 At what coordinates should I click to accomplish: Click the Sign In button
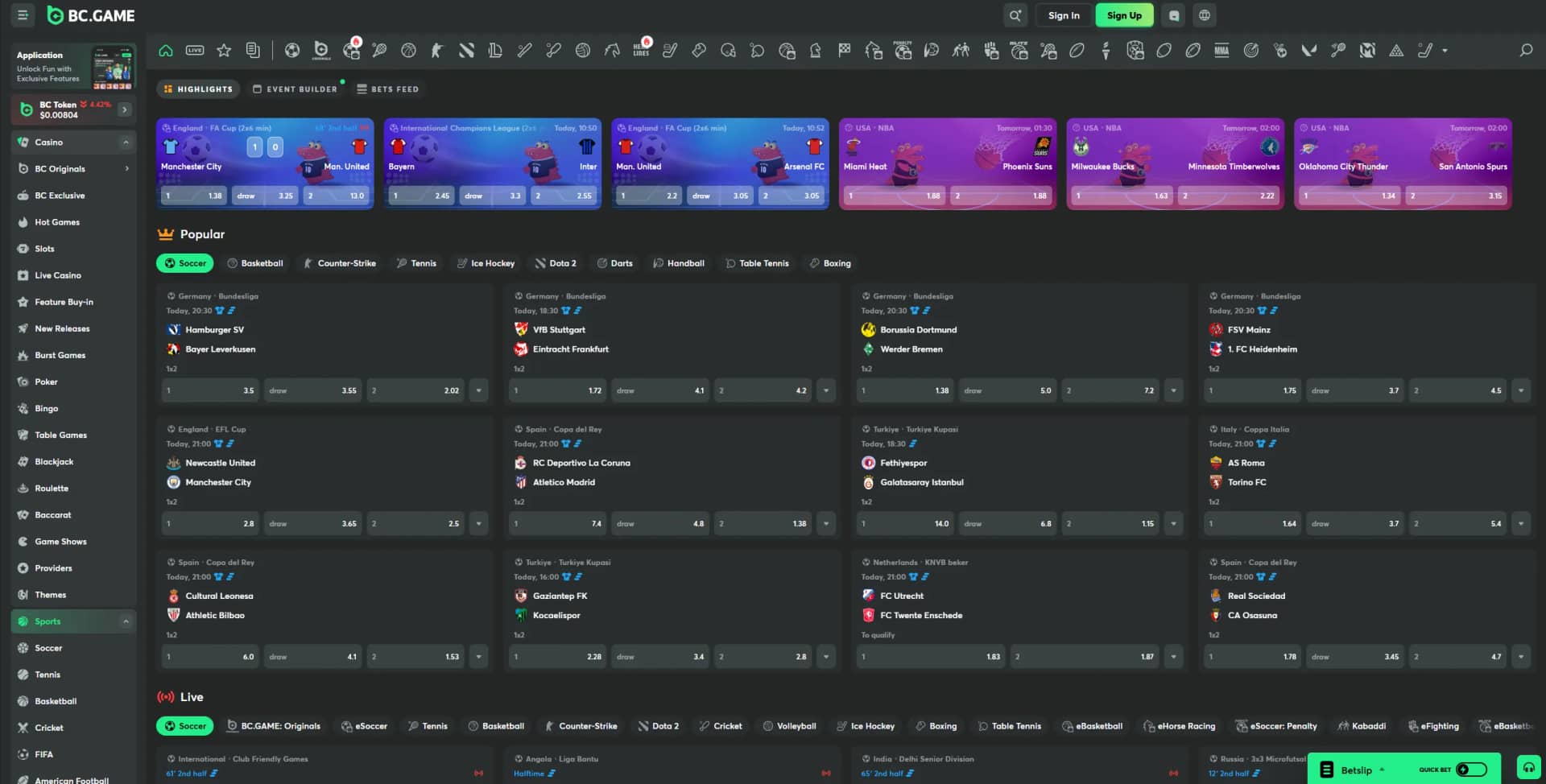tap(1063, 15)
